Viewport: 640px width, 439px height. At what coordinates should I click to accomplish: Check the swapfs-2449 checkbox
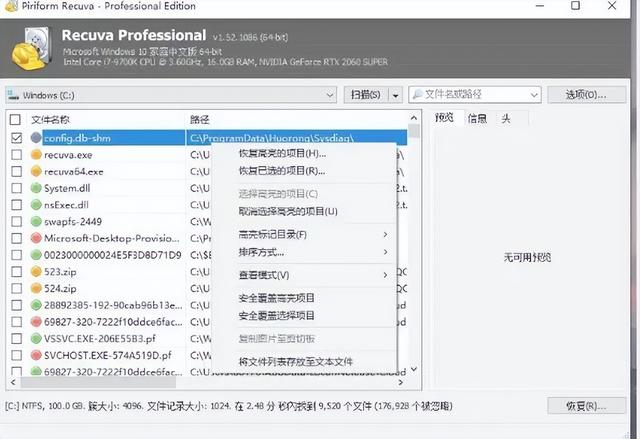click(x=16, y=222)
